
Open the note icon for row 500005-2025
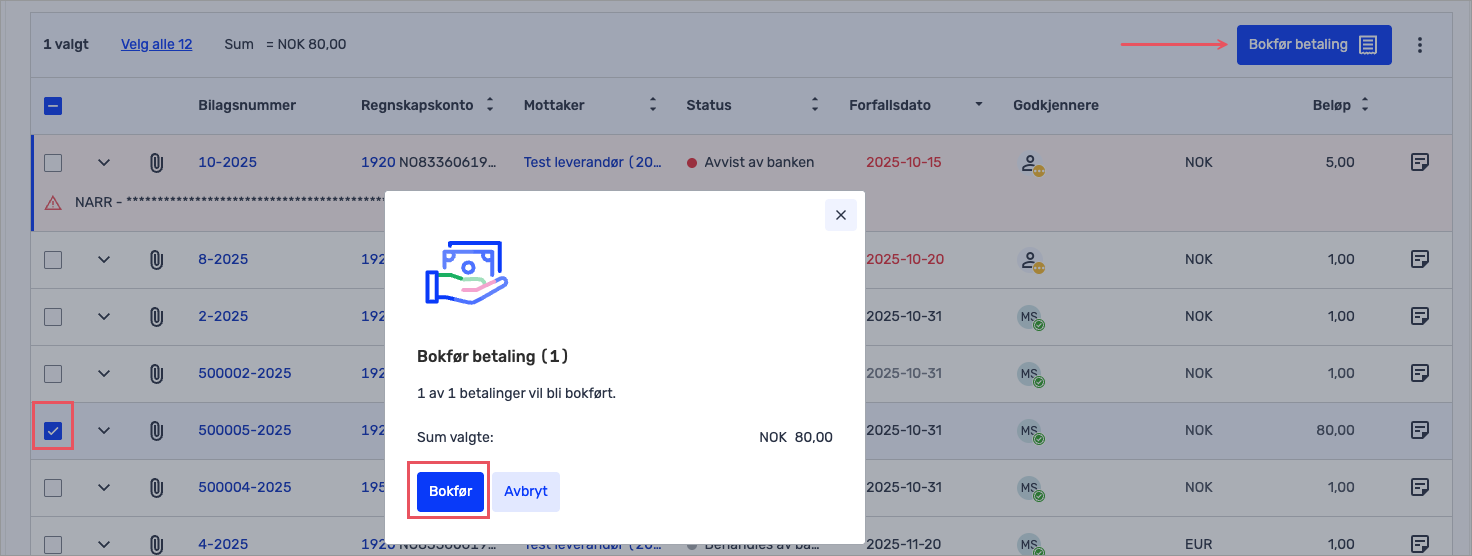pos(1419,430)
